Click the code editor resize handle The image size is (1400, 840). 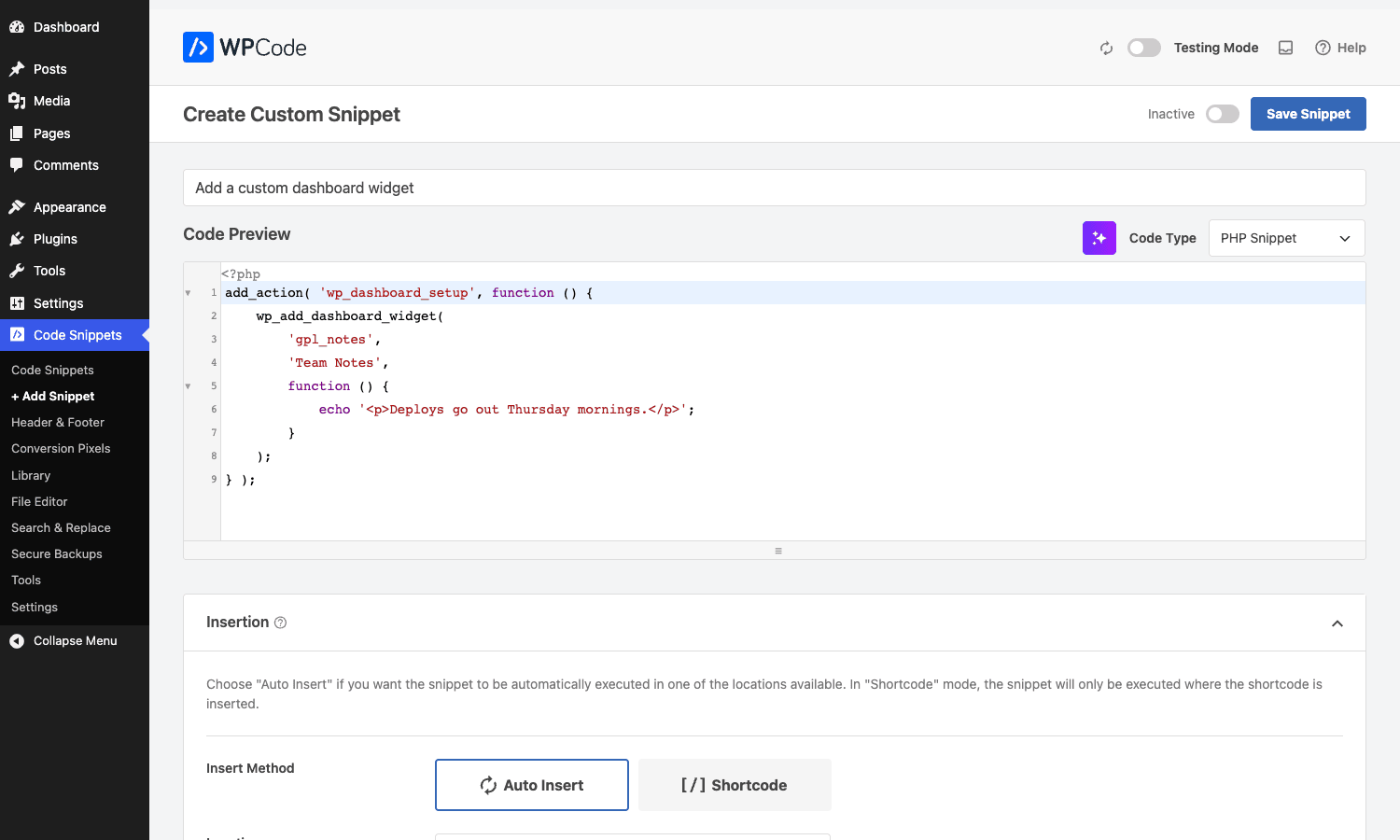778,551
